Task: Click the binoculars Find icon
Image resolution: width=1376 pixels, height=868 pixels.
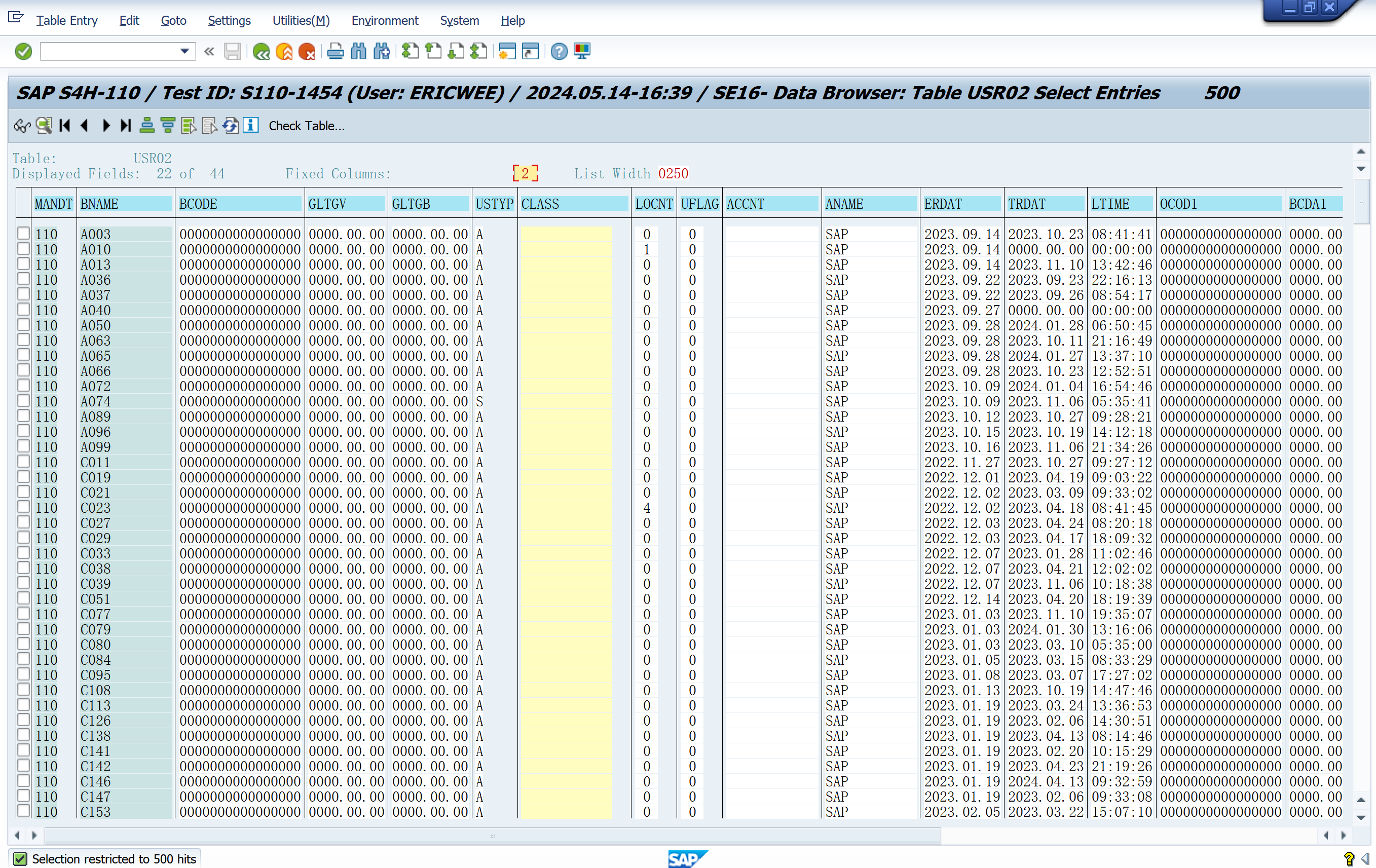Action: [x=358, y=52]
